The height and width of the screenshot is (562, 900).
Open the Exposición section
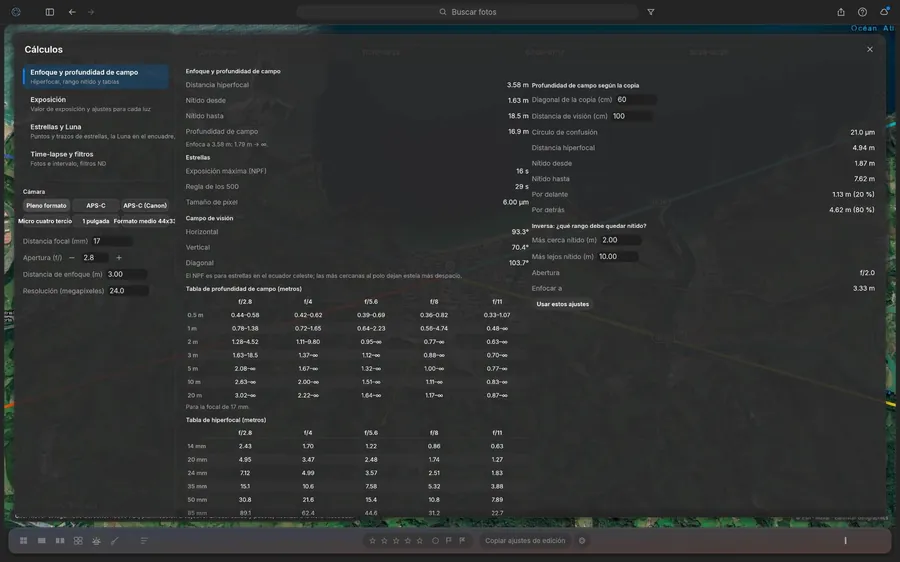click(x=96, y=104)
